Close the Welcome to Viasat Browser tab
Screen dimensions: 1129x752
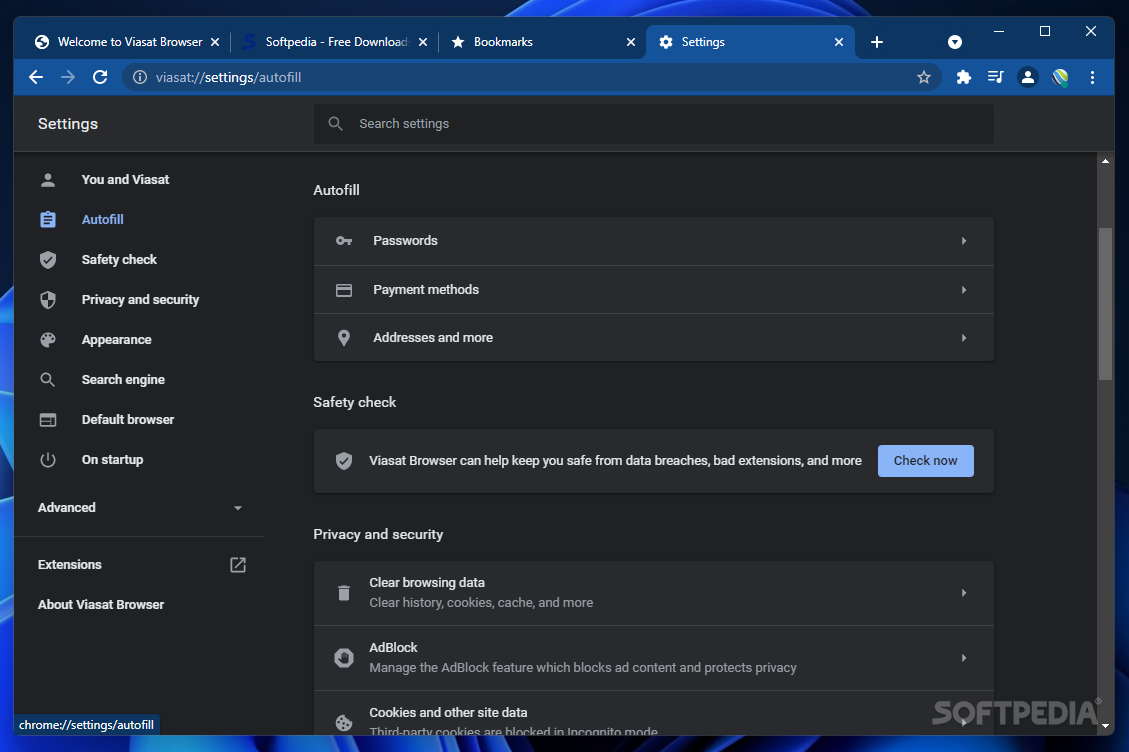[215, 42]
